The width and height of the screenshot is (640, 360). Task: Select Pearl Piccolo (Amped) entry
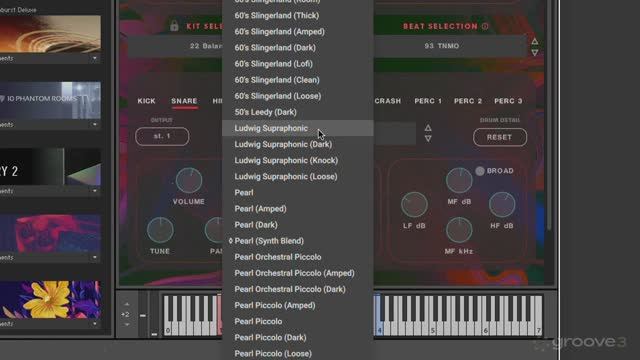click(x=298, y=306)
